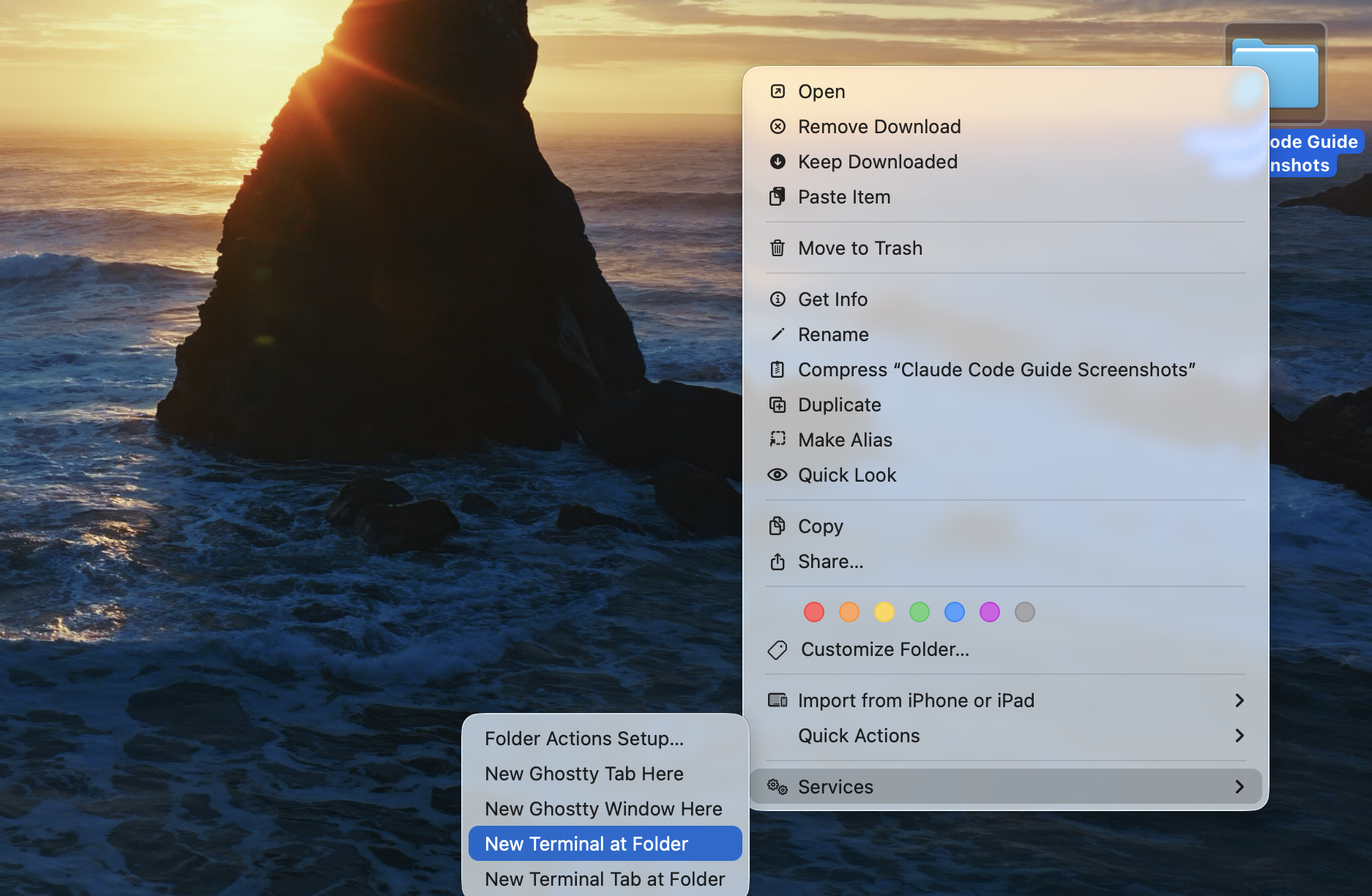Click the Quick Look eye icon
Screen dimensions: 1372x896
pos(778,475)
